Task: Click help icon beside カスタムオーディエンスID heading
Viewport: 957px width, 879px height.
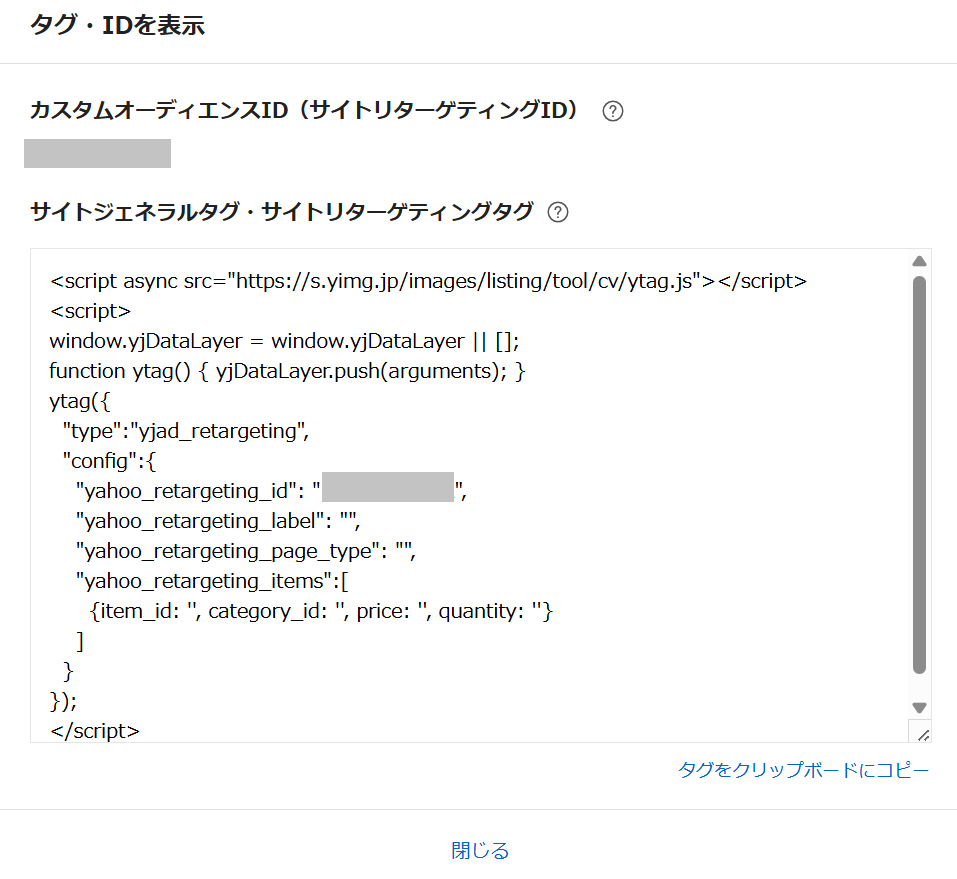Action: 612,111
